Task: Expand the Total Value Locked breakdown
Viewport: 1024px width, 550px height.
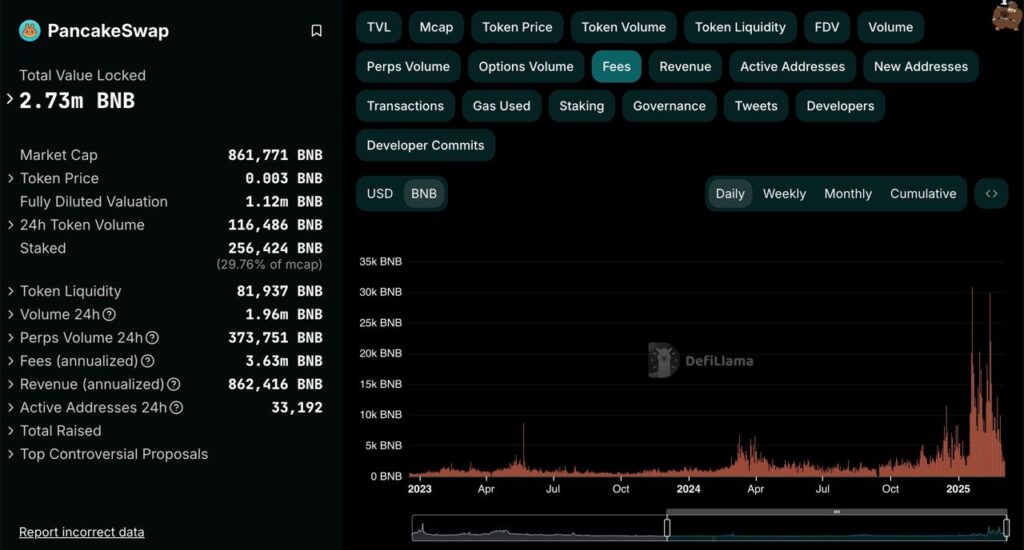Action: 10,99
